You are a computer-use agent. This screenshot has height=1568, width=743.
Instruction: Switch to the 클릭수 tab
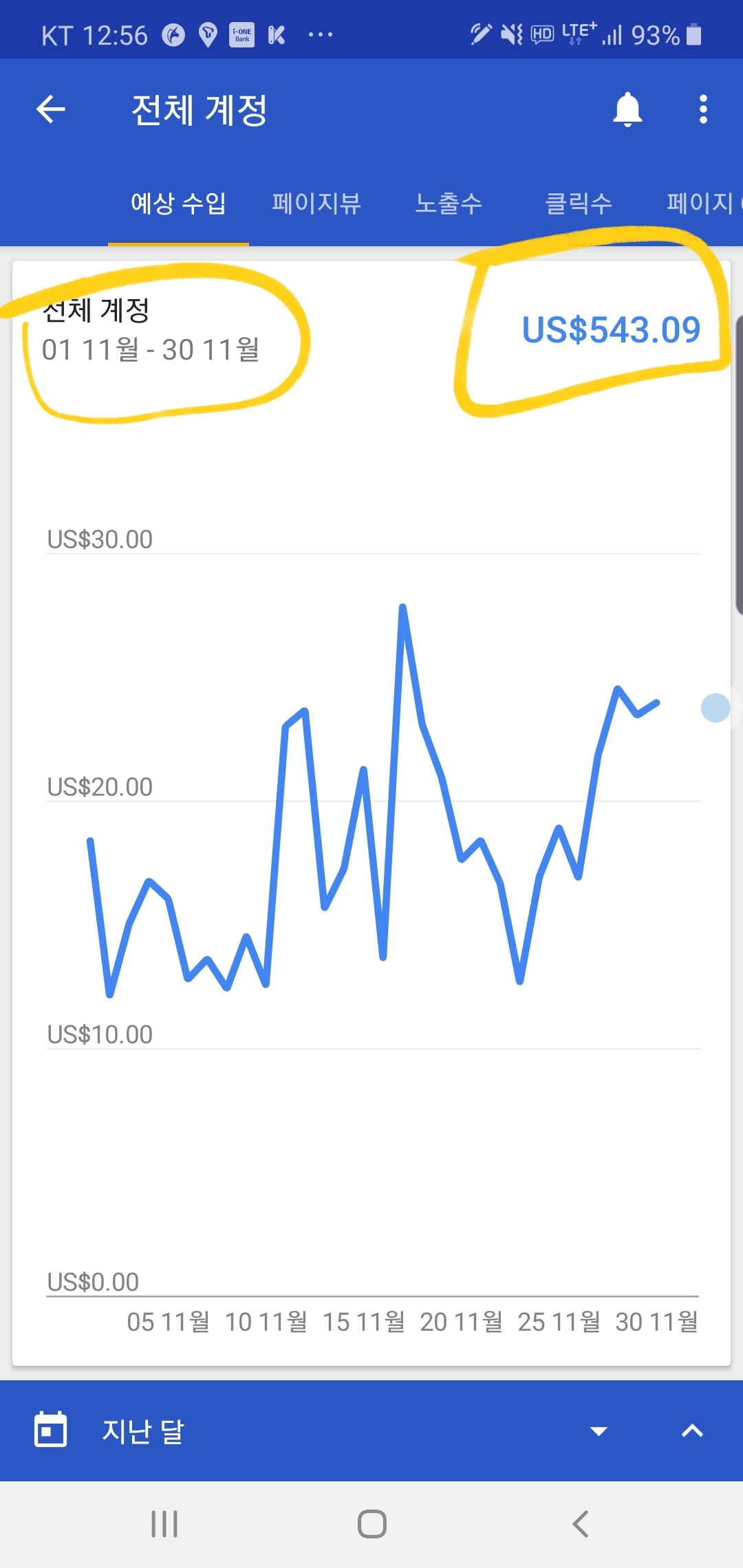pyautogui.click(x=578, y=204)
